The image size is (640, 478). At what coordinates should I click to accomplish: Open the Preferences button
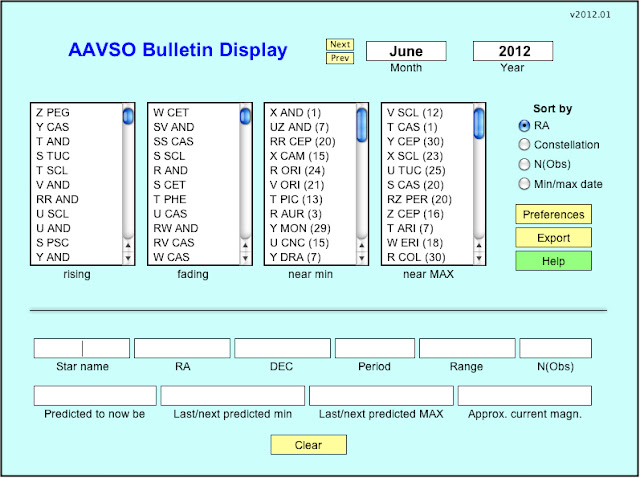553,214
